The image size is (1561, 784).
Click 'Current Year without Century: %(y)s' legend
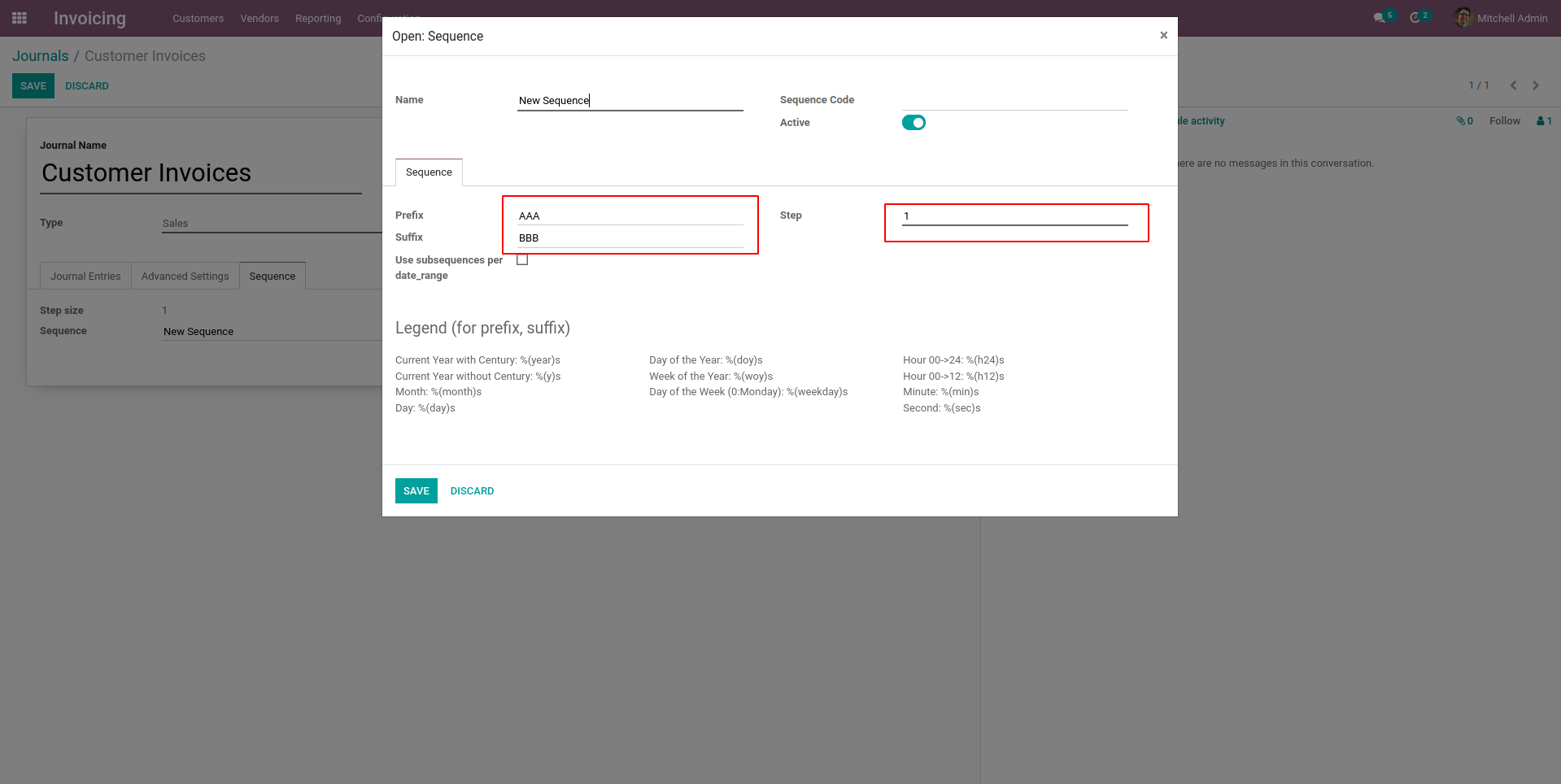[x=478, y=377]
